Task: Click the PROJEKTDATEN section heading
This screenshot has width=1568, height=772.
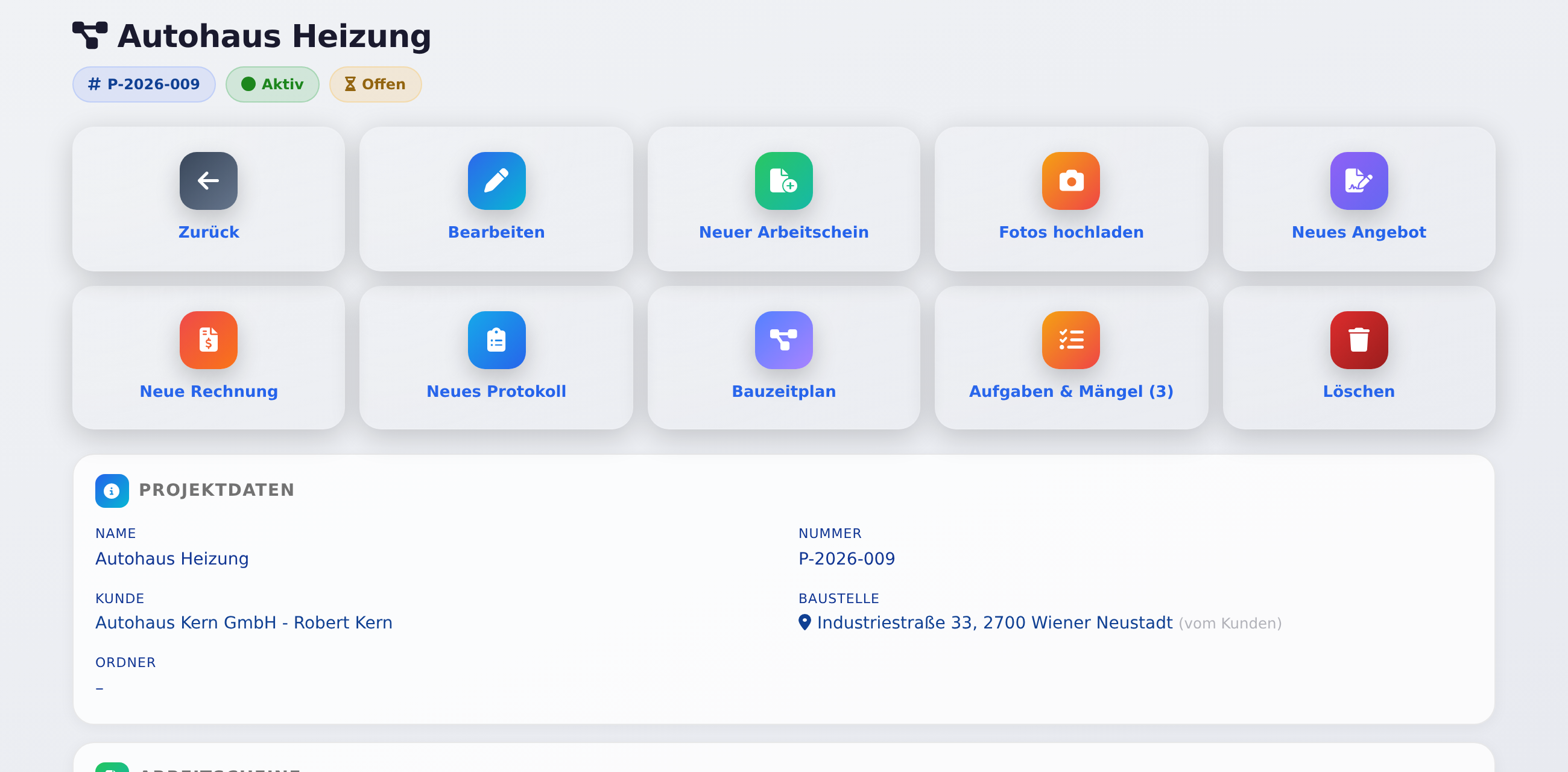Action: pos(217,490)
